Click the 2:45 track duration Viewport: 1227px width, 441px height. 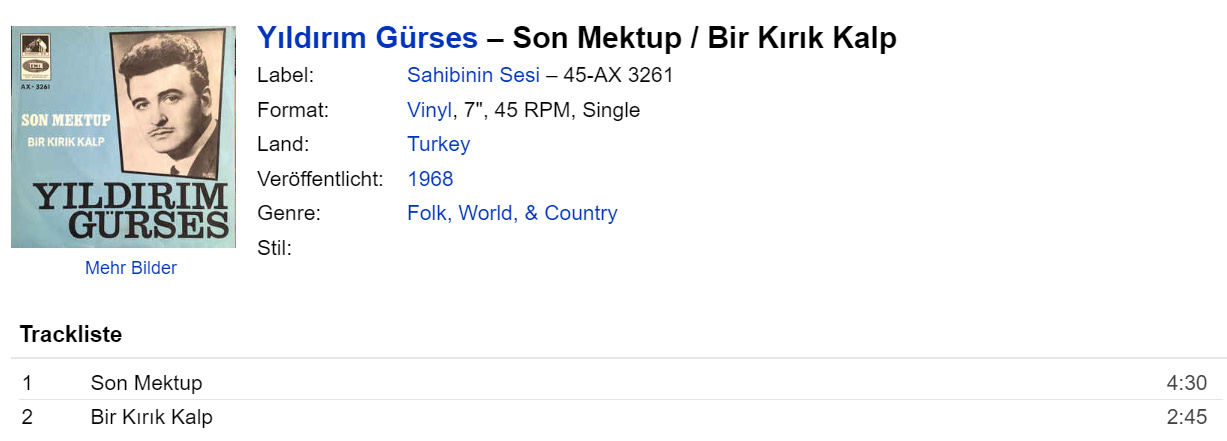(x=1186, y=417)
